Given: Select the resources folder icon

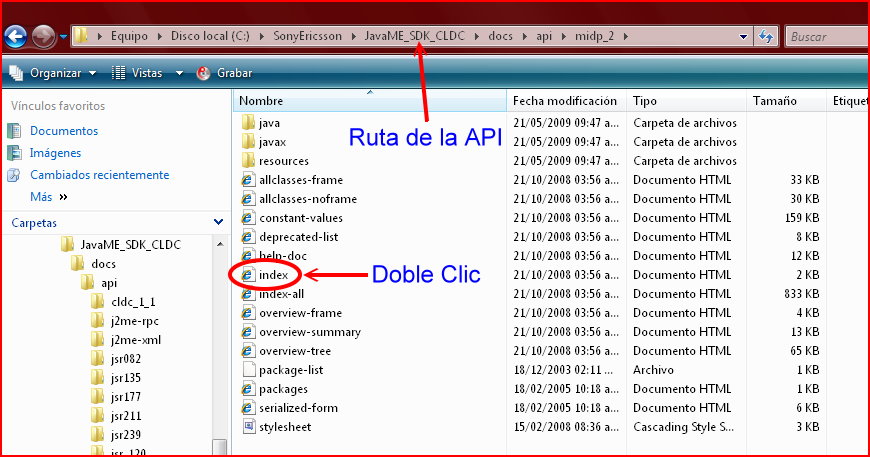Looking at the screenshot, I should (x=248, y=160).
